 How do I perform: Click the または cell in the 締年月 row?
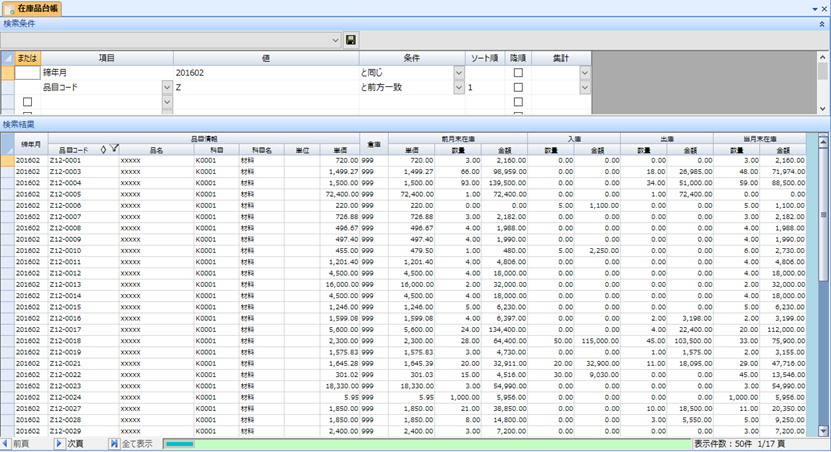tap(28, 73)
